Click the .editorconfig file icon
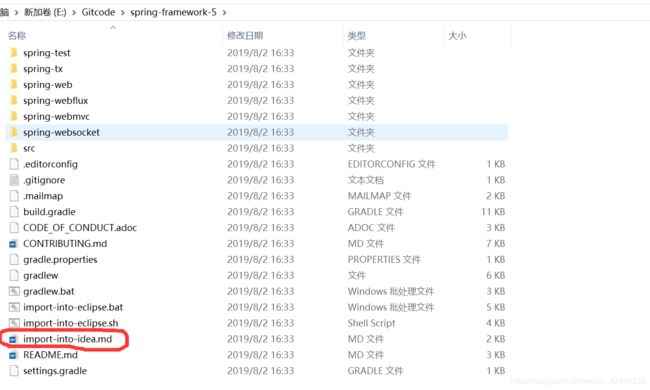650x390 pixels. click(14, 164)
